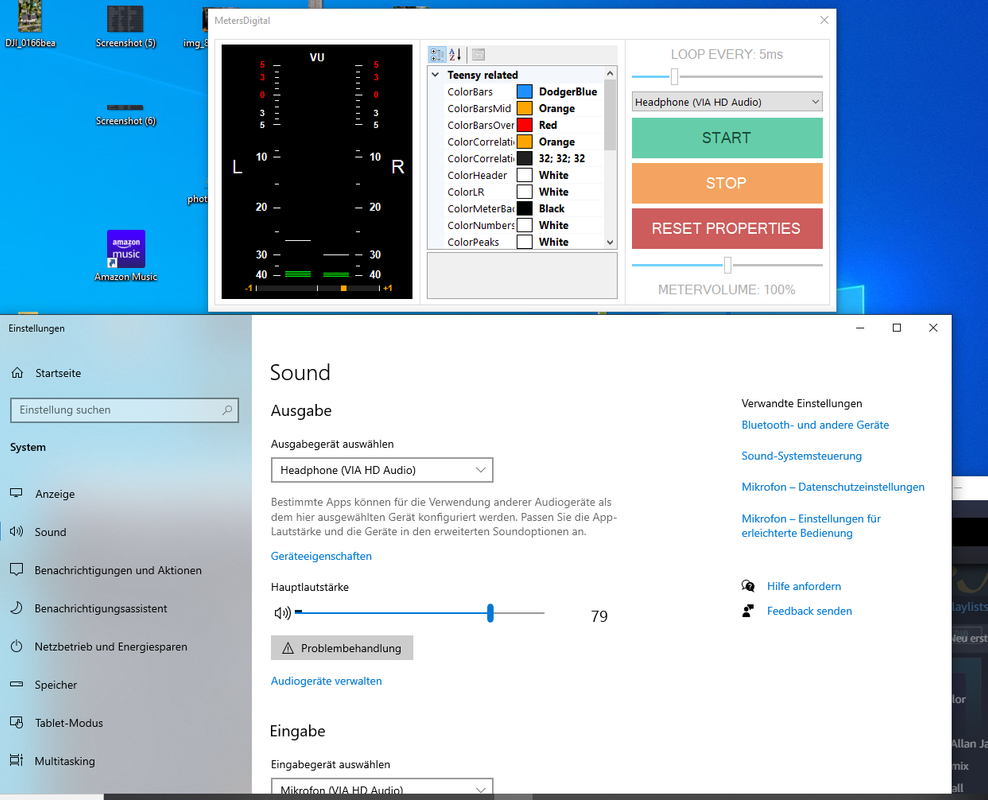Viewport: 988px width, 800px height.
Task: Open the Geräteeigenschaften link
Action: pos(321,556)
